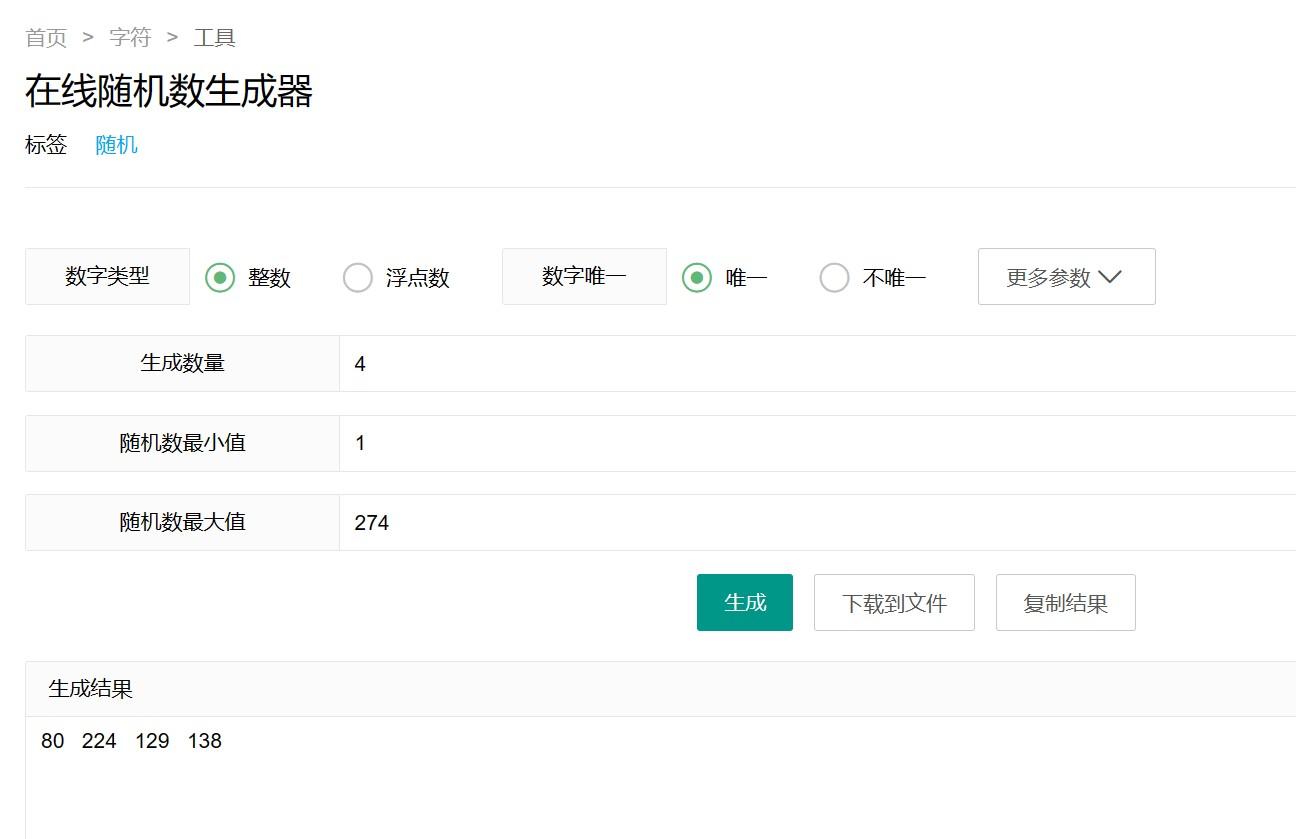The width and height of the screenshot is (1296, 839).
Task: Switch to the 不唯一 option
Action: pos(834,277)
